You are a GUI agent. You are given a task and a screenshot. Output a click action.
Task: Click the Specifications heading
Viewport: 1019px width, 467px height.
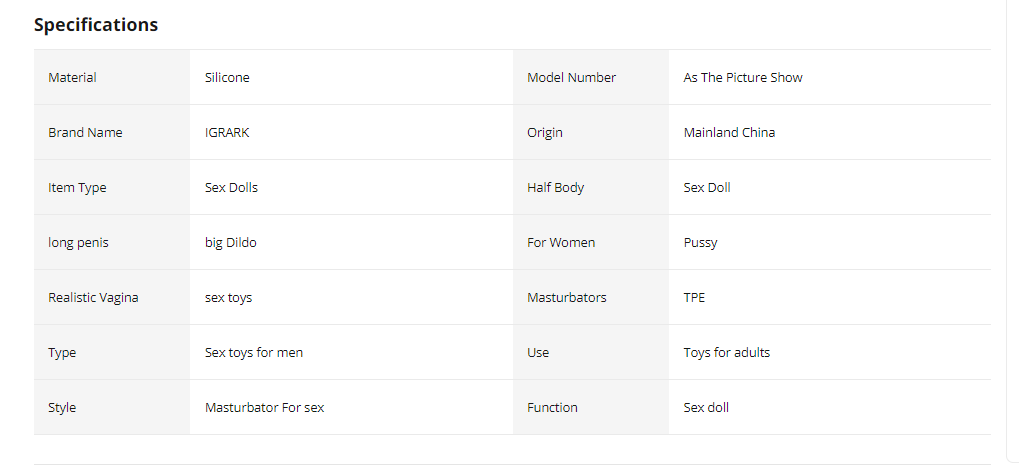point(96,25)
